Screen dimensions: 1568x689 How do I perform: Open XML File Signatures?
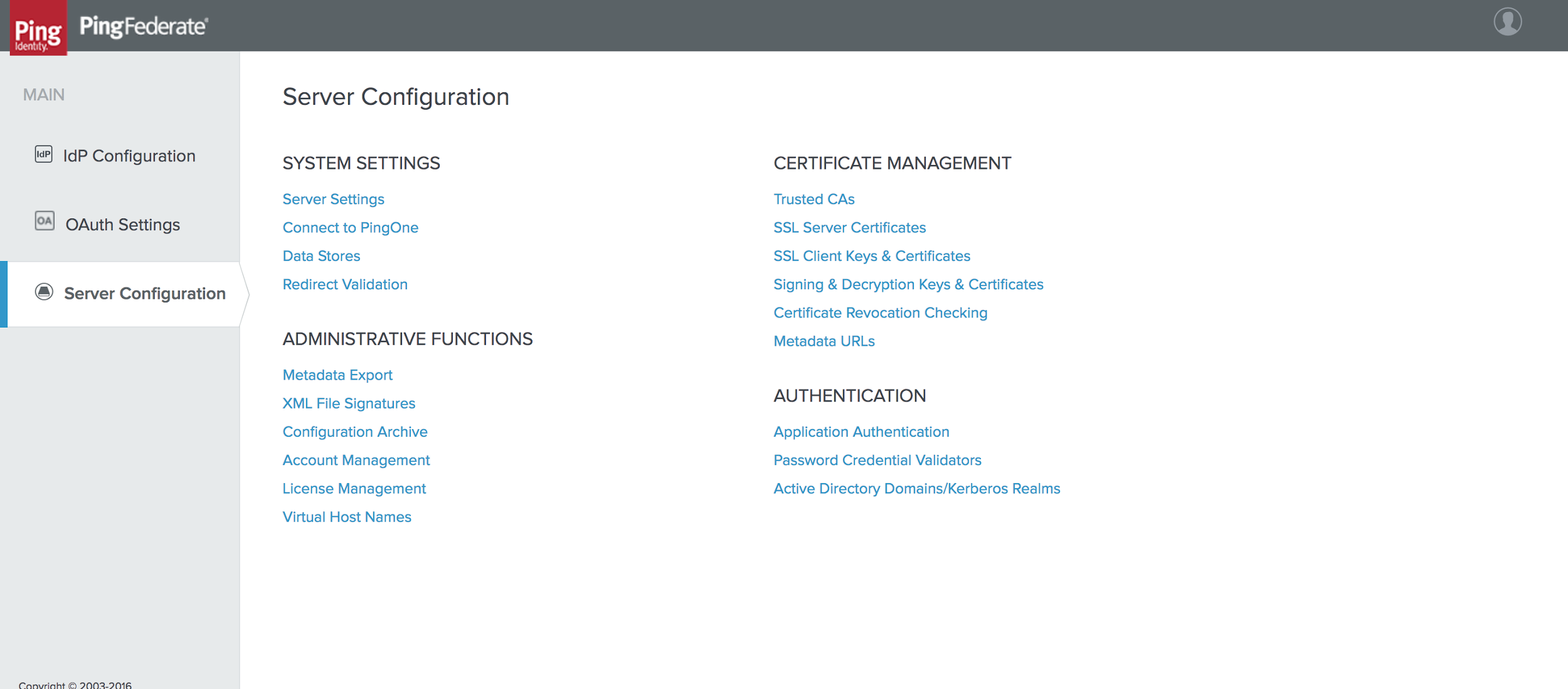click(x=349, y=403)
